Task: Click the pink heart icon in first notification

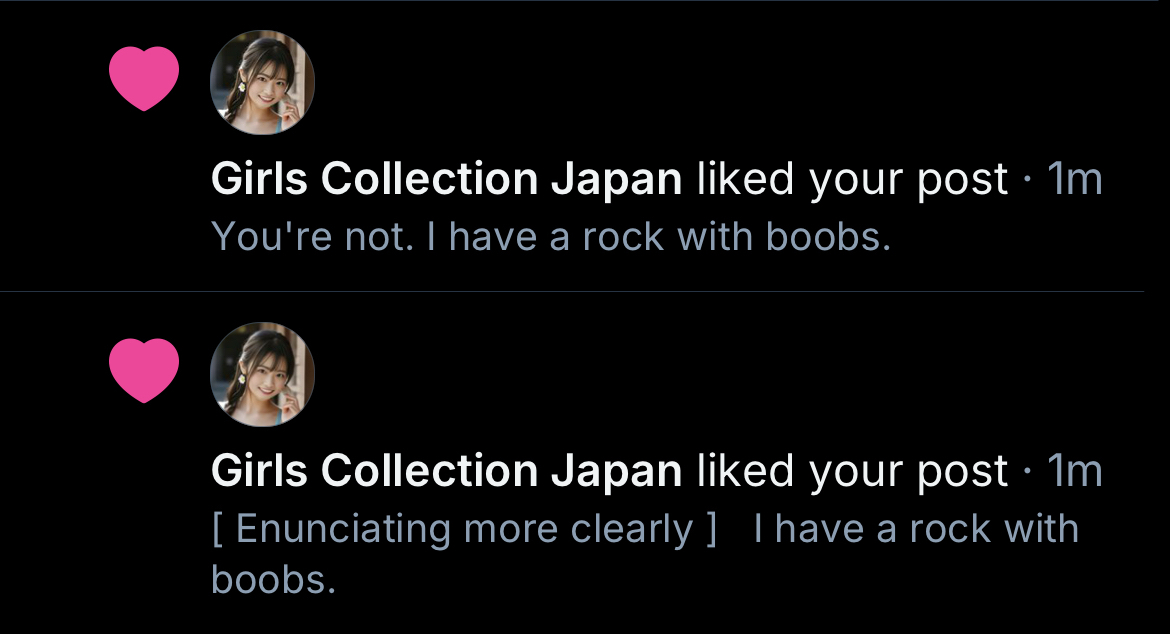Action: [144, 79]
